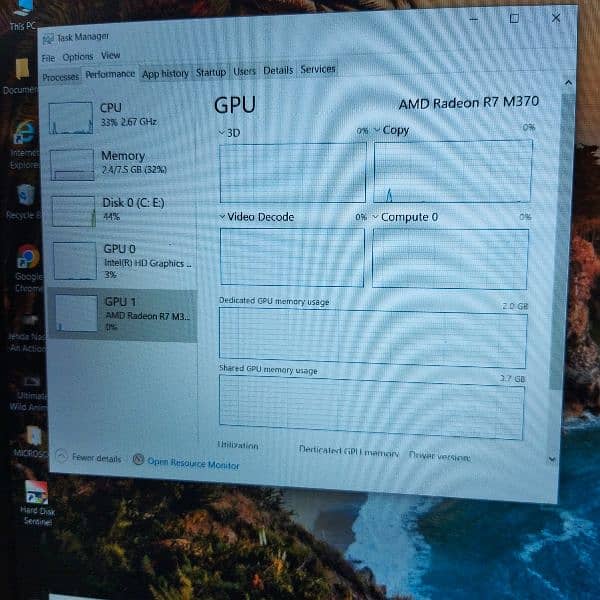Click the Video Decode graph
Screen dimensions: 600x600
[x=292, y=257]
